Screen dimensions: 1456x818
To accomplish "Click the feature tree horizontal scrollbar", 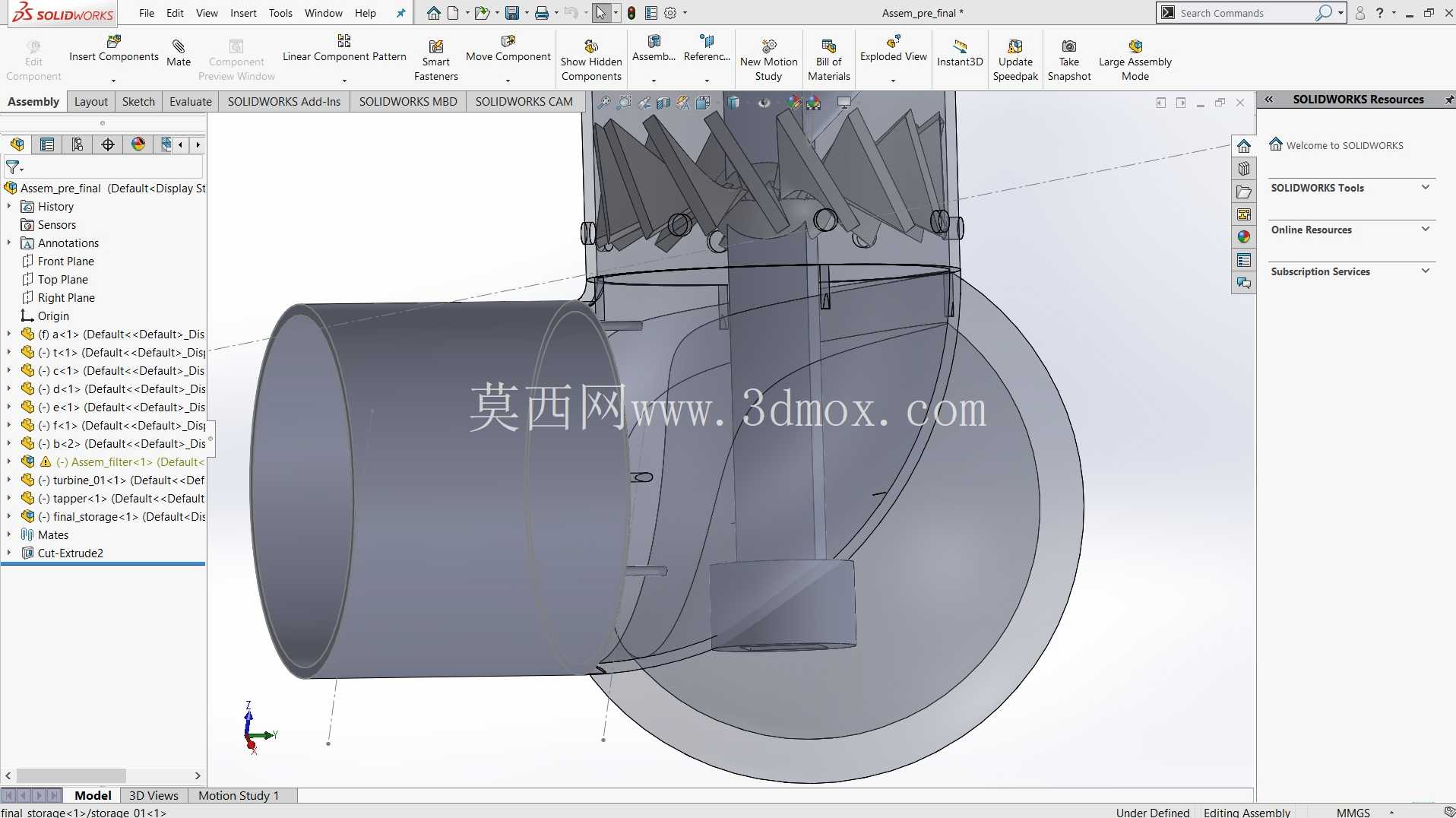I will click(71, 776).
